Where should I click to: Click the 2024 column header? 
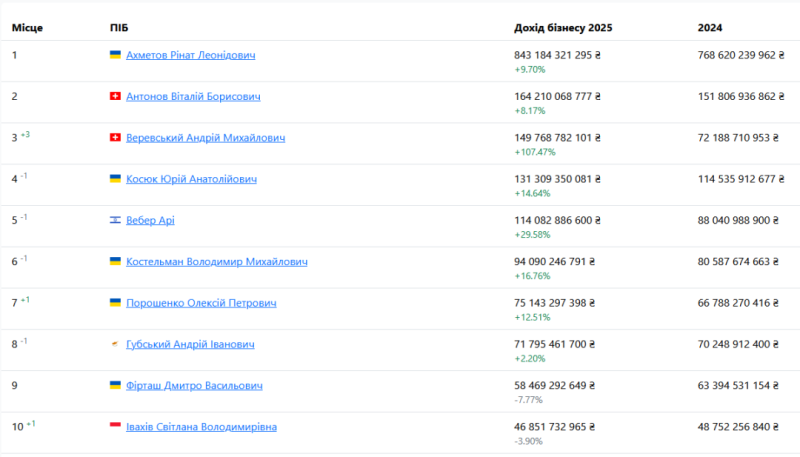click(x=710, y=27)
